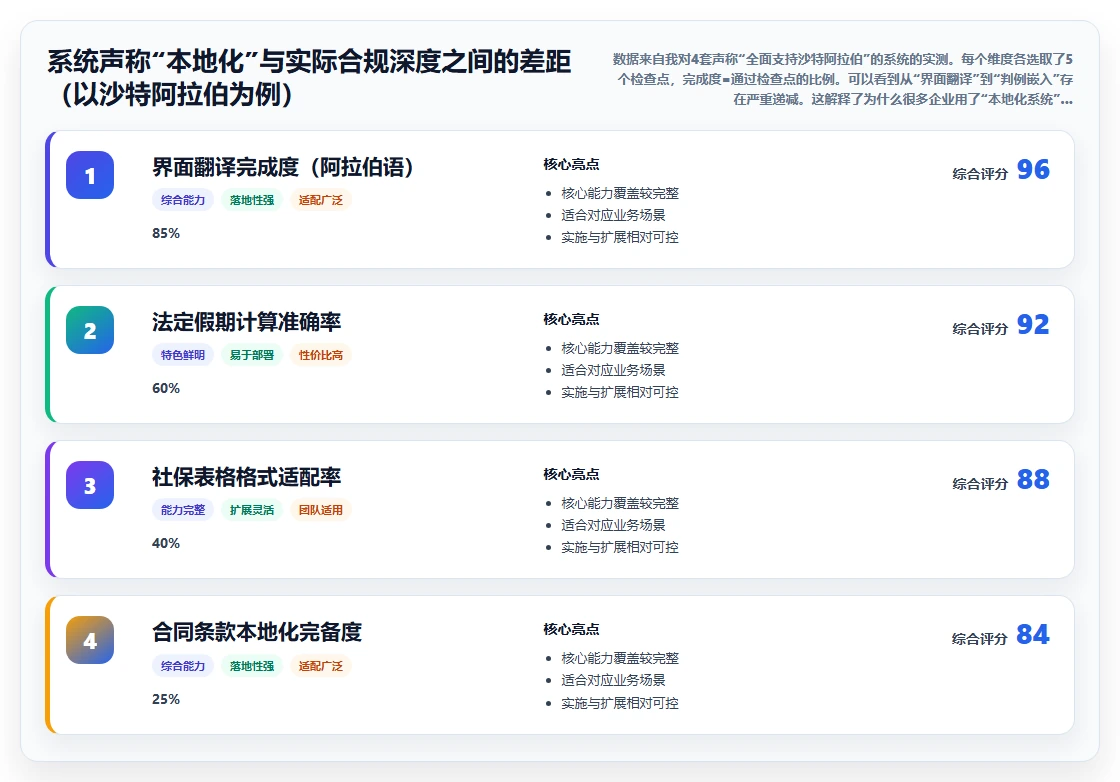
Task: Click the 易于部署 tag
Action: [251, 355]
